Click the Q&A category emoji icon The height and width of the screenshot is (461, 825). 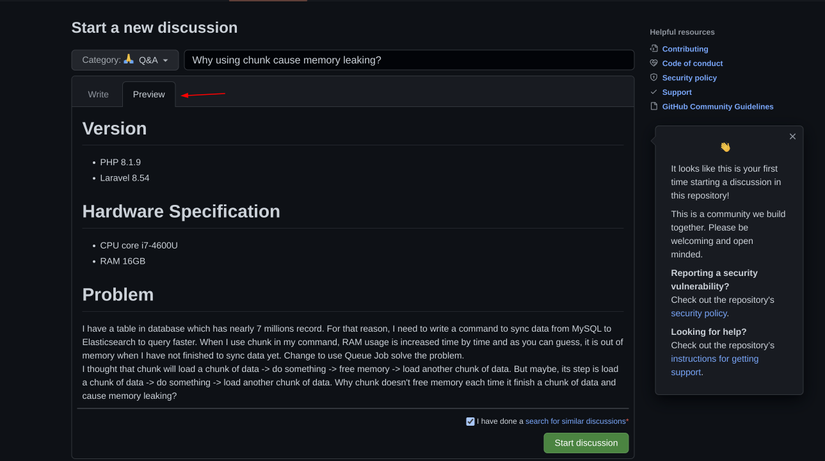(x=129, y=60)
